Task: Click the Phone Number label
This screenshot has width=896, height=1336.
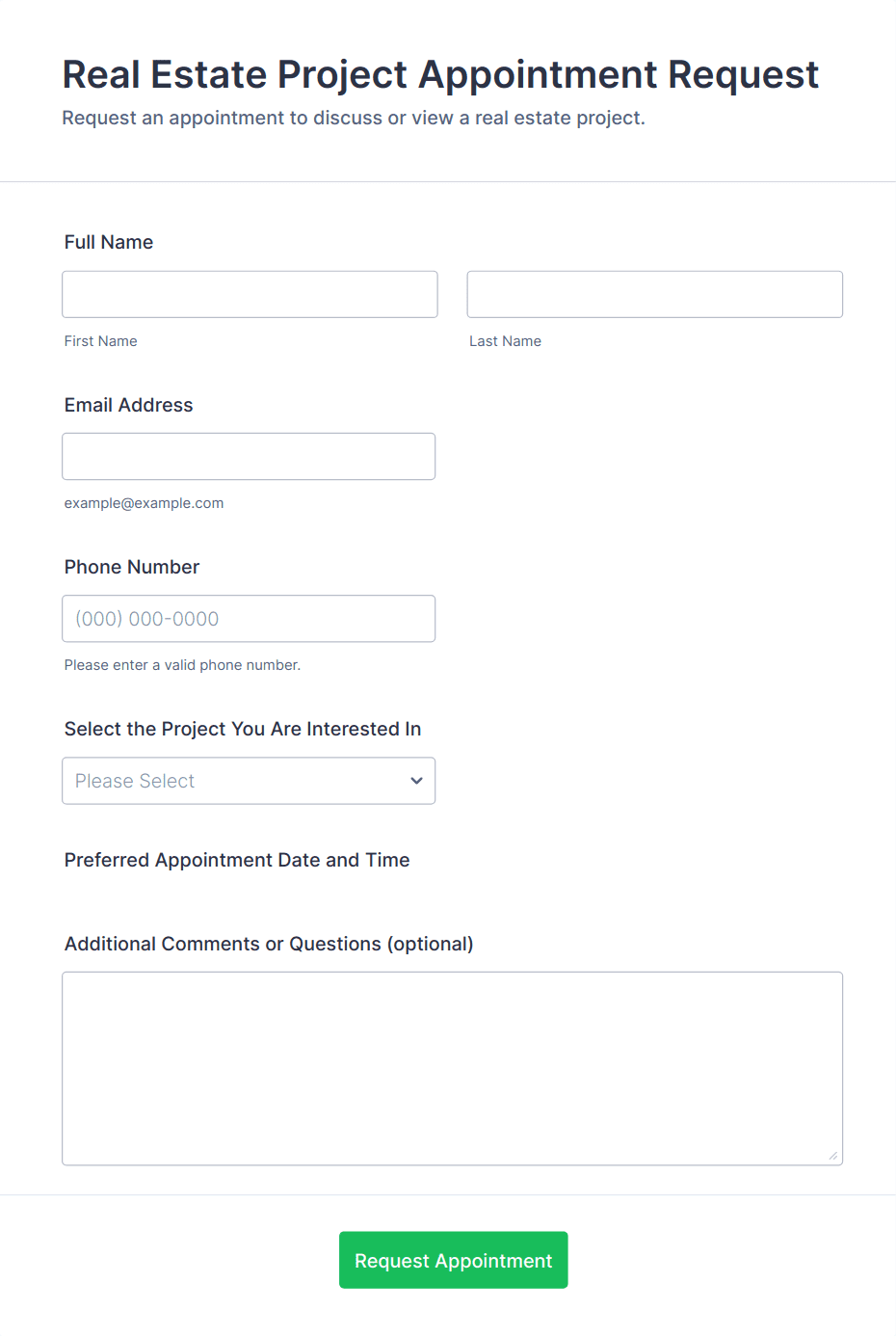Action: pyautogui.click(x=132, y=567)
